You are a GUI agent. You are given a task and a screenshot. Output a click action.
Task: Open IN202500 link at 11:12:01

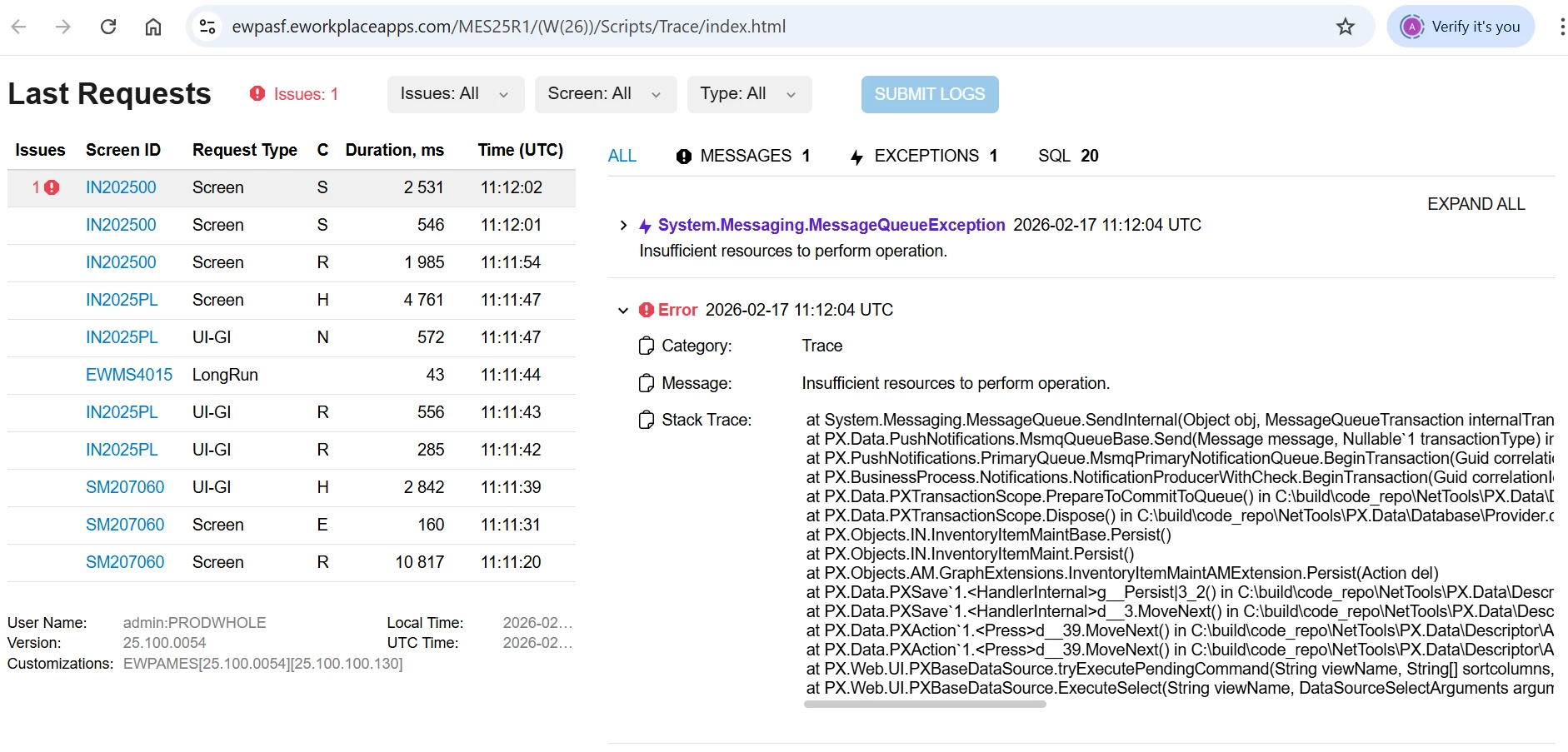(121, 225)
